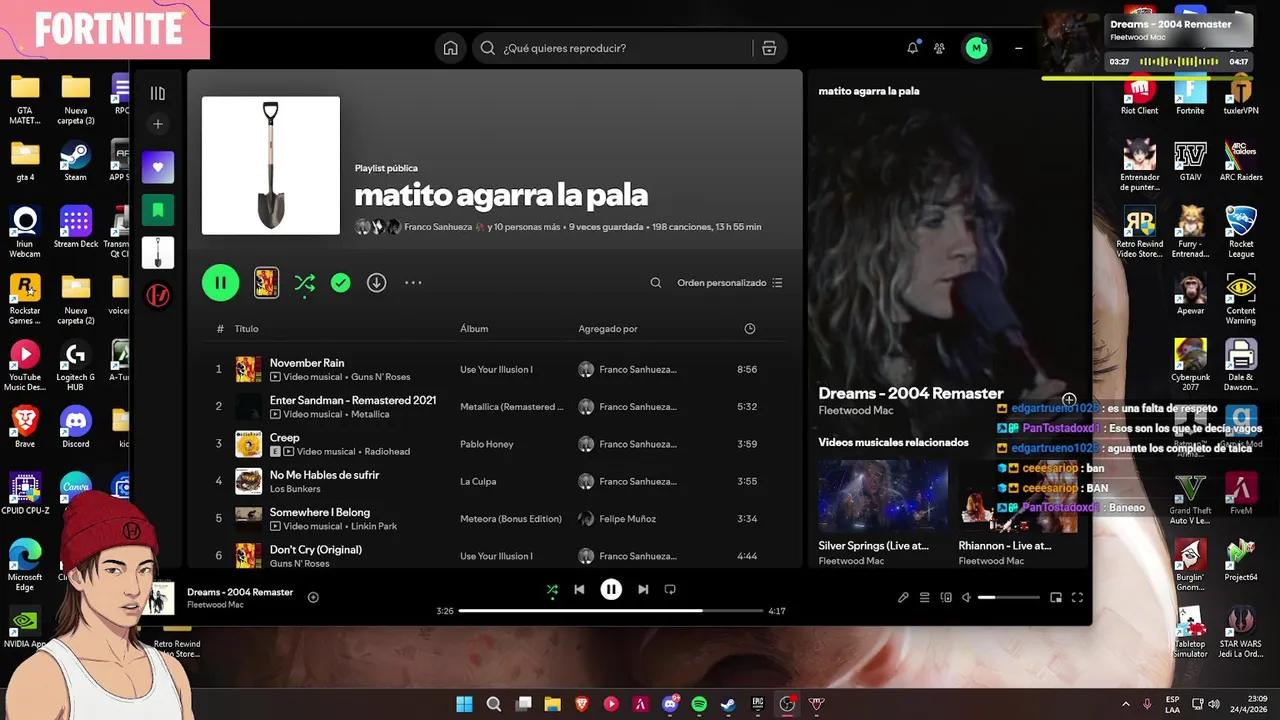Toggle the green saved-to-library checkmark

[x=341, y=283]
